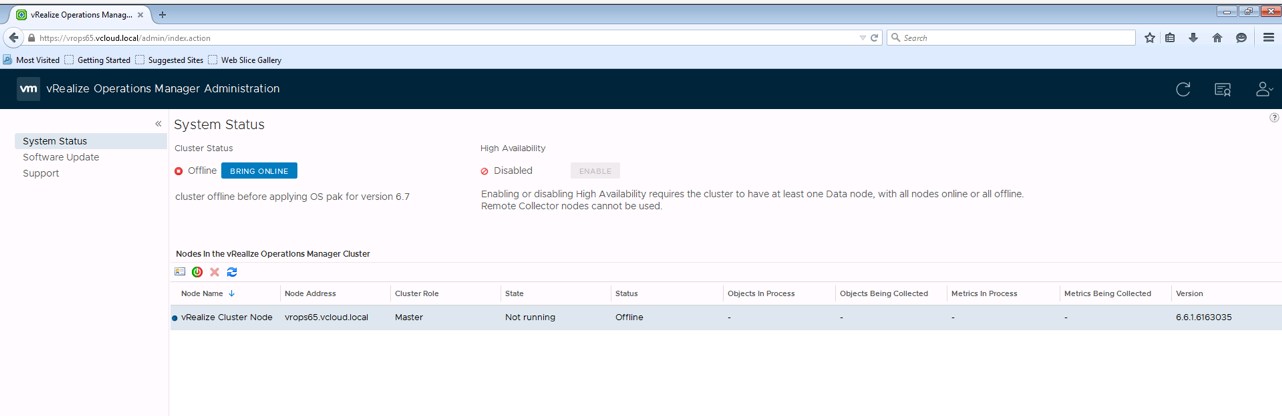Click the address bar URL
The height and width of the screenshot is (416, 1282).
[125, 38]
